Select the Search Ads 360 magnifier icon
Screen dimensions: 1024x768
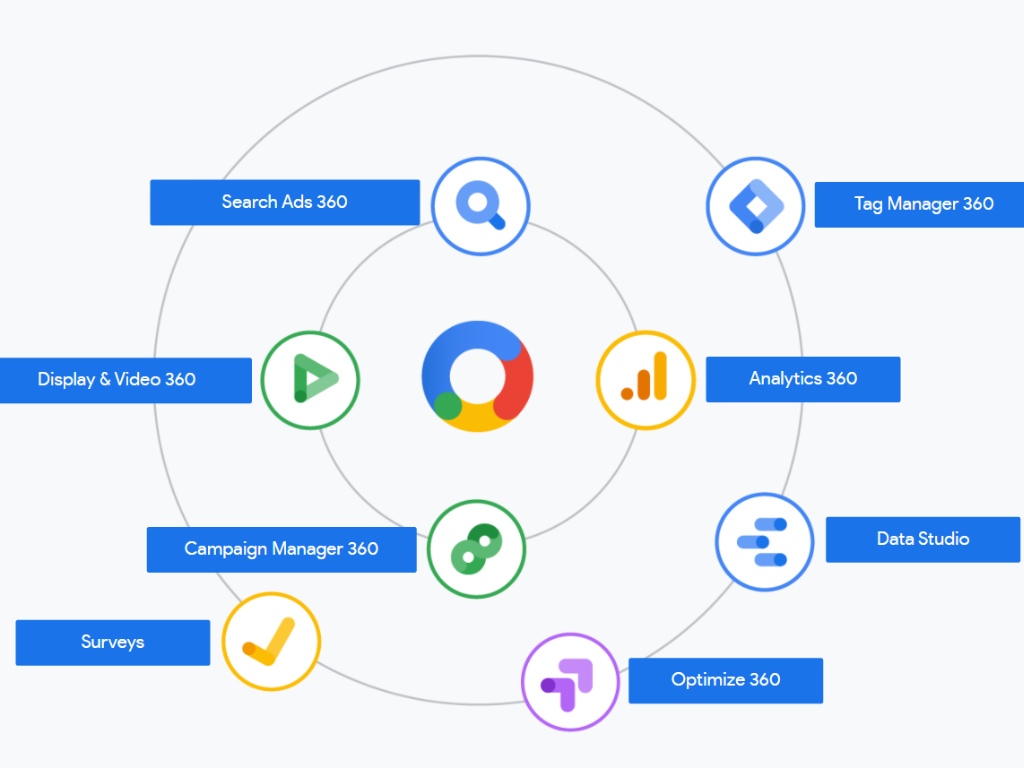click(x=481, y=205)
